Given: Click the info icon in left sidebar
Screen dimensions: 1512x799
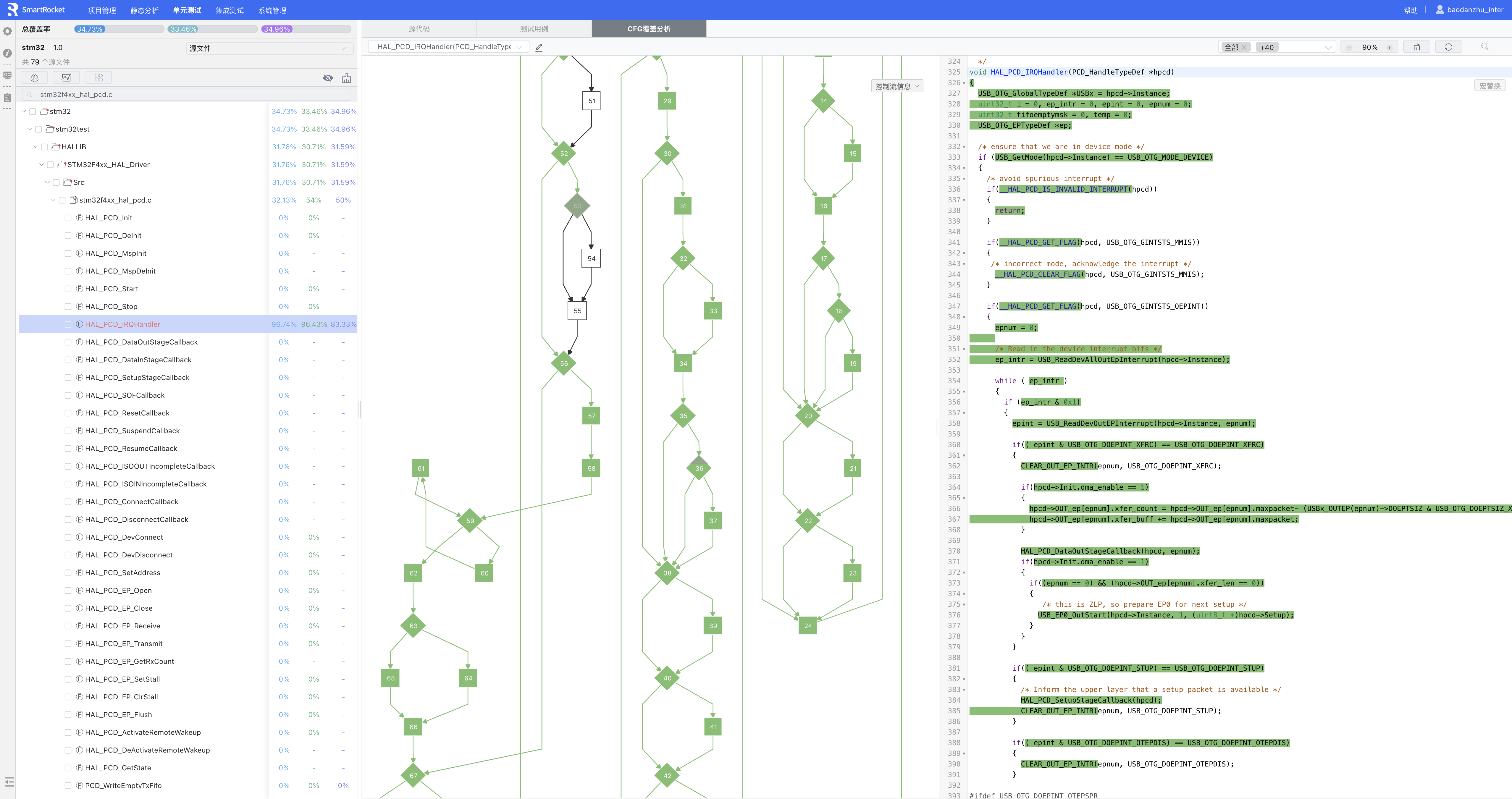Looking at the screenshot, I should (8, 54).
